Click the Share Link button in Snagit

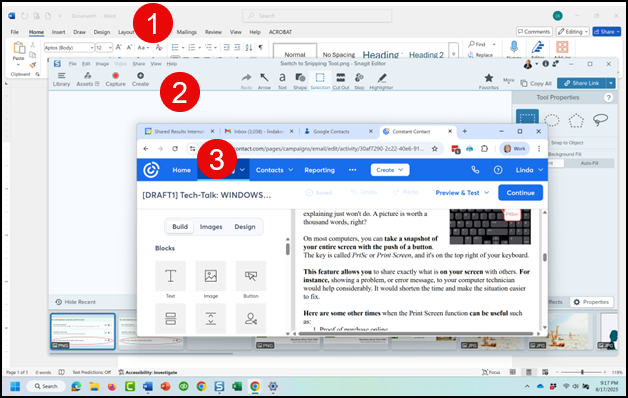pos(582,83)
